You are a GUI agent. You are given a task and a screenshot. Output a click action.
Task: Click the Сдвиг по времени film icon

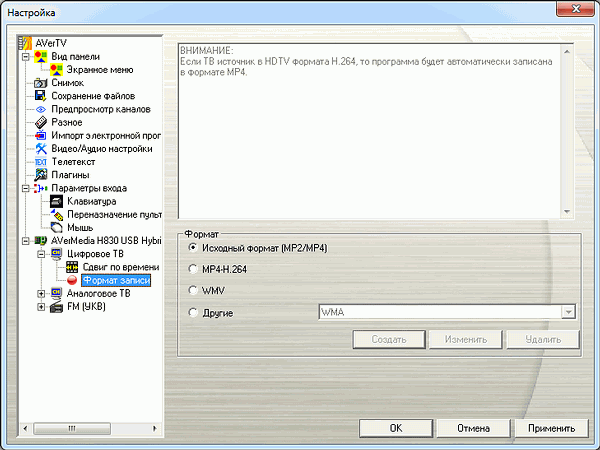(x=72, y=267)
